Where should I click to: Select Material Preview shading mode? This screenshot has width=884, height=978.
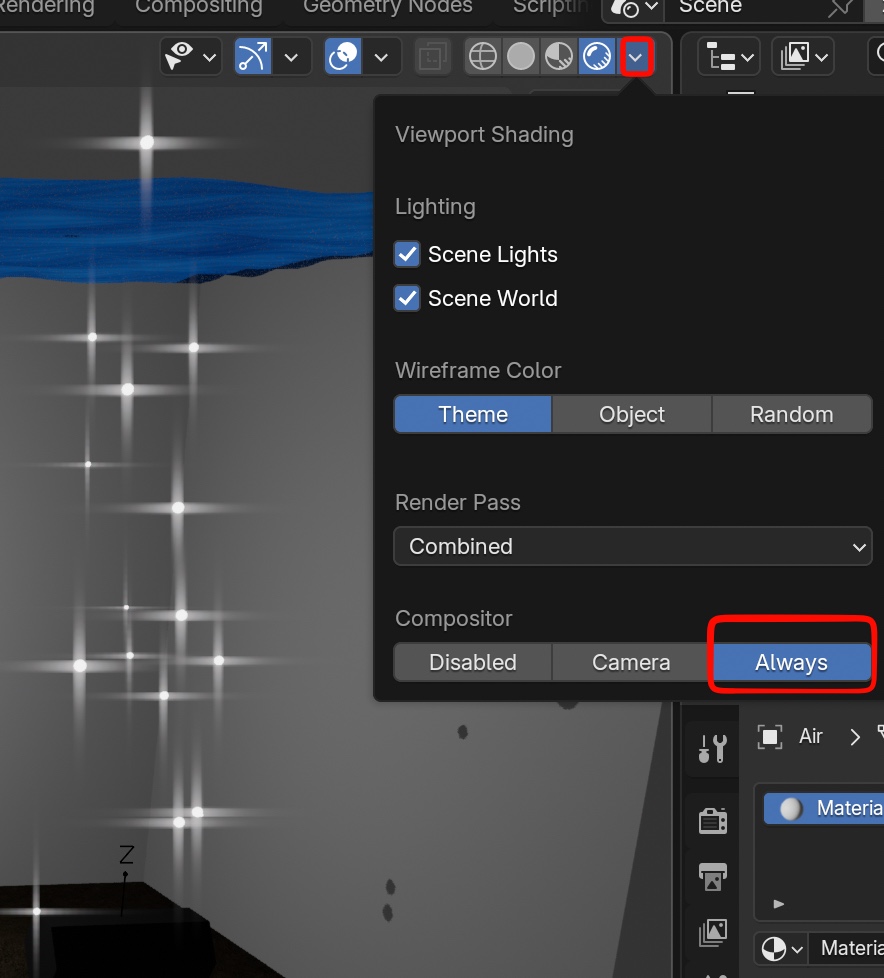coord(558,57)
